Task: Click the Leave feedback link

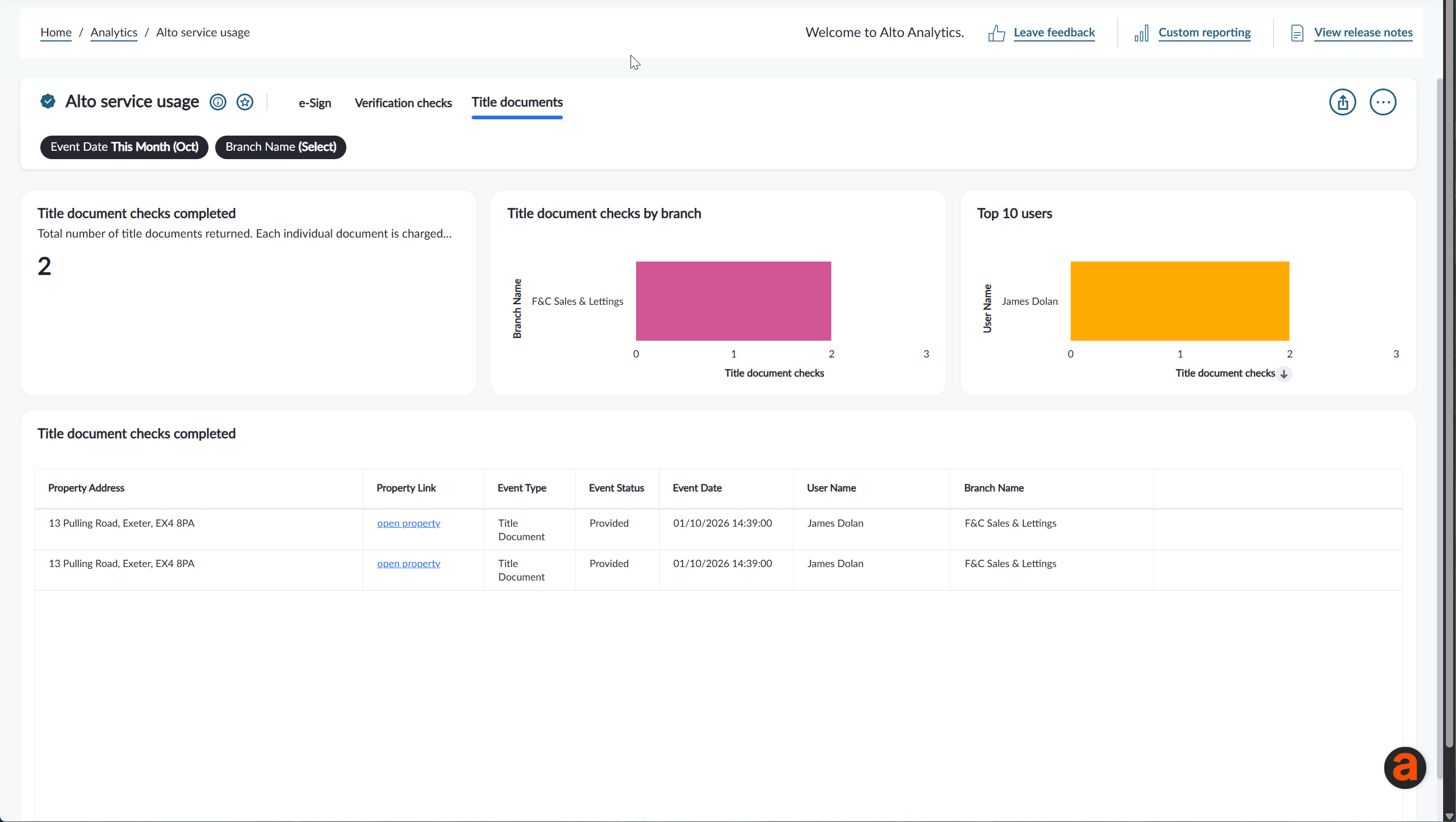Action: pyautogui.click(x=1054, y=32)
